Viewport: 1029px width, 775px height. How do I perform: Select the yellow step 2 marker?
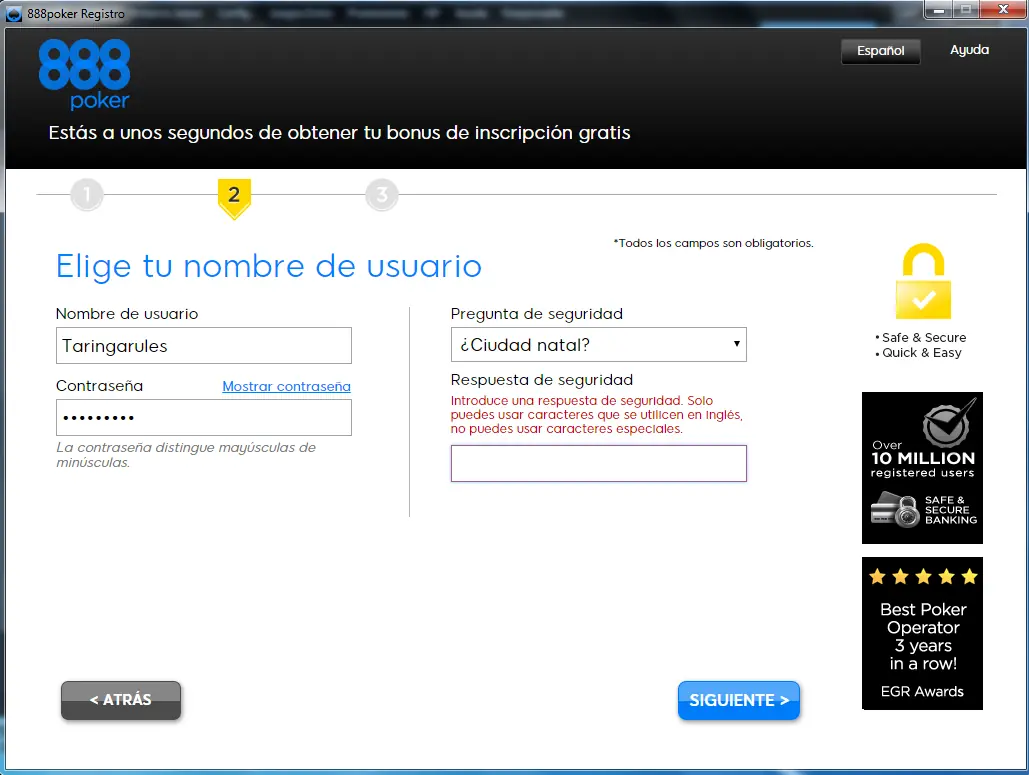pyautogui.click(x=234, y=198)
